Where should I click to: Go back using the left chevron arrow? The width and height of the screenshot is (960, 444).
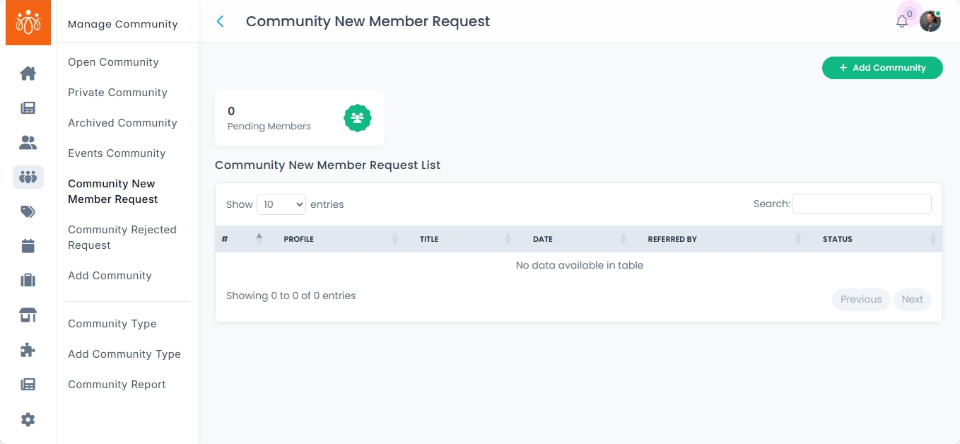(x=221, y=21)
